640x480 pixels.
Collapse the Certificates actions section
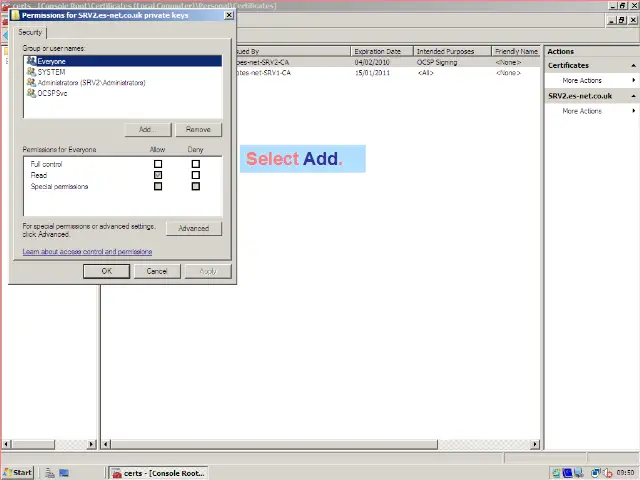[x=633, y=66]
